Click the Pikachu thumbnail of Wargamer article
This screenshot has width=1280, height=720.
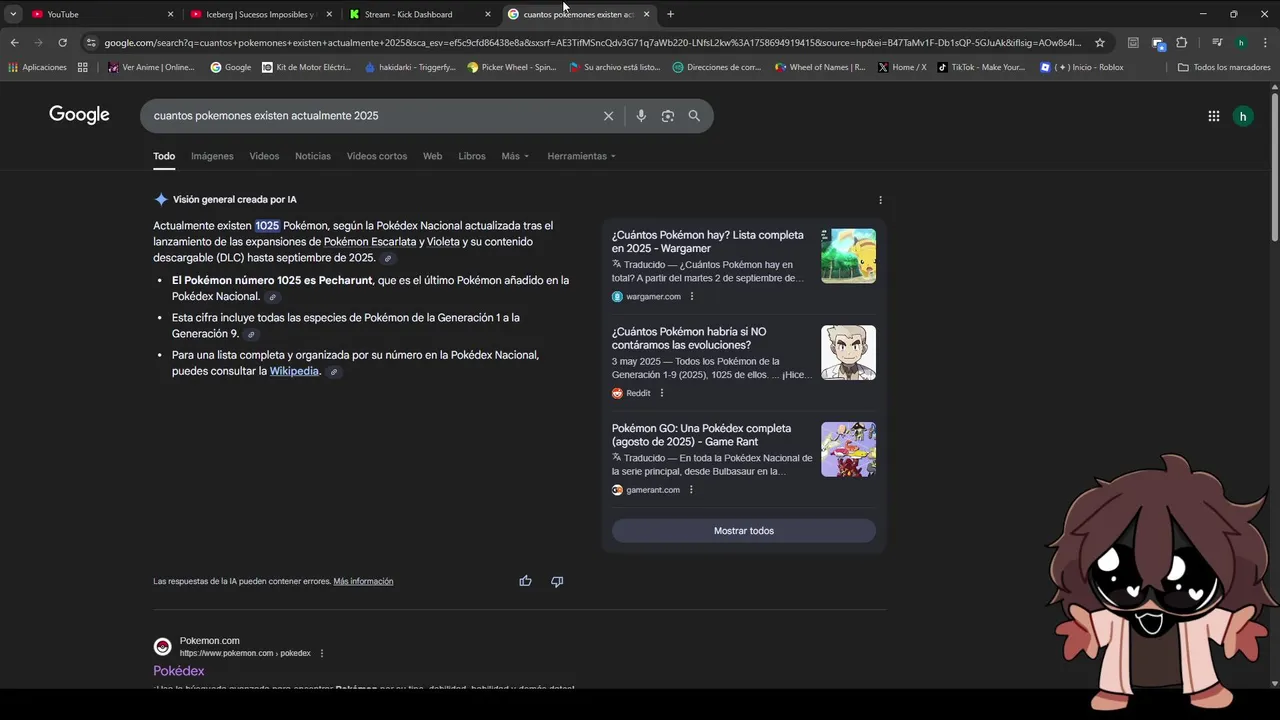click(848, 256)
